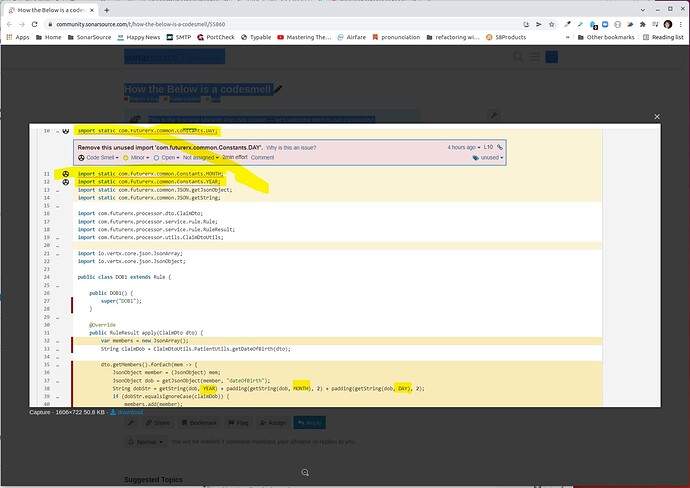
Task: Click the lock icon beside the URL
Action: [x=51, y=24]
